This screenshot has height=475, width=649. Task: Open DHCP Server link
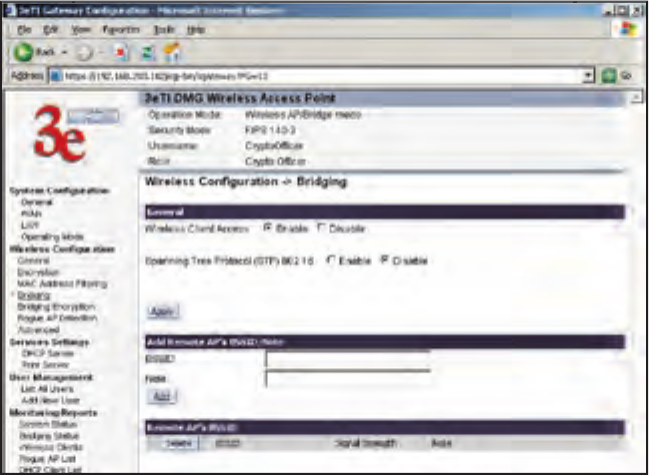click(48, 354)
